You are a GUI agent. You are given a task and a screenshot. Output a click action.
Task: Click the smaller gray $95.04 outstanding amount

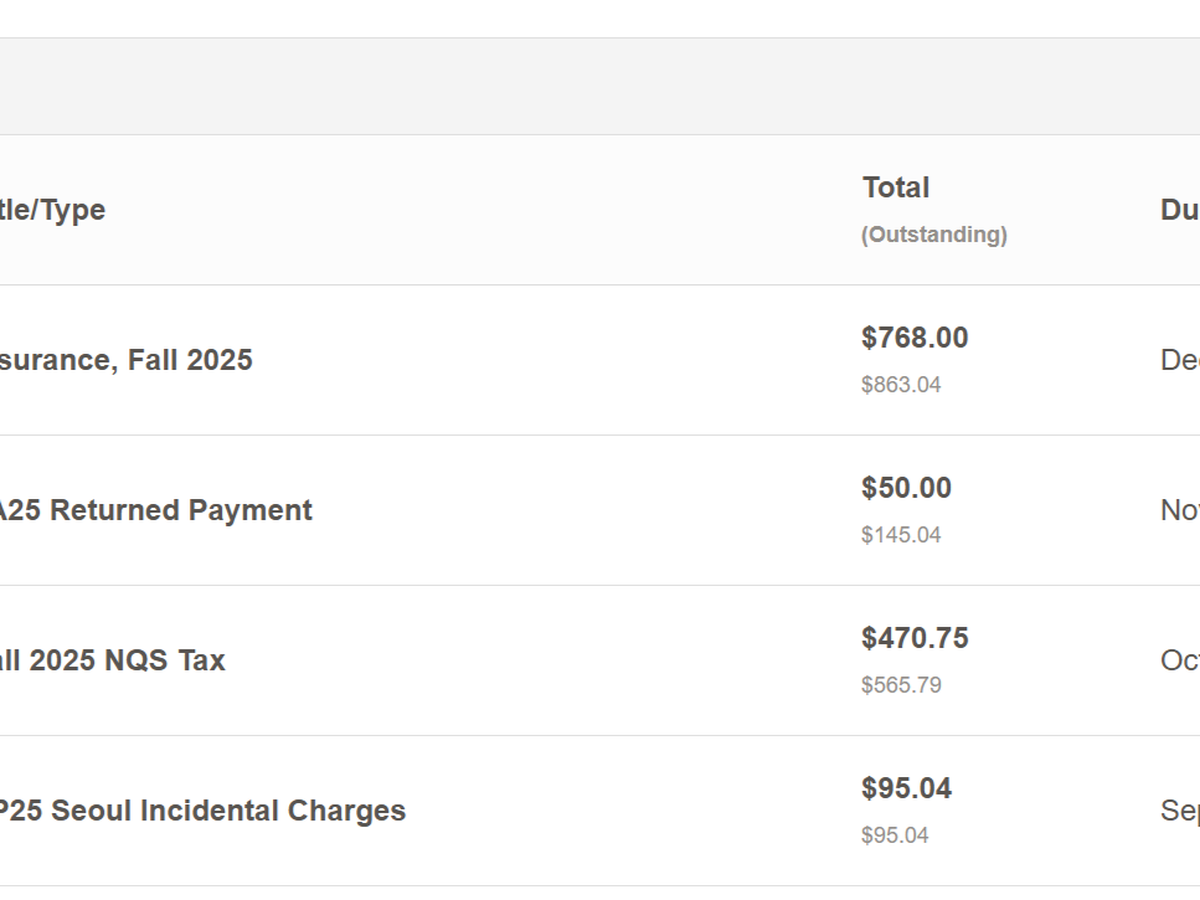(x=895, y=835)
